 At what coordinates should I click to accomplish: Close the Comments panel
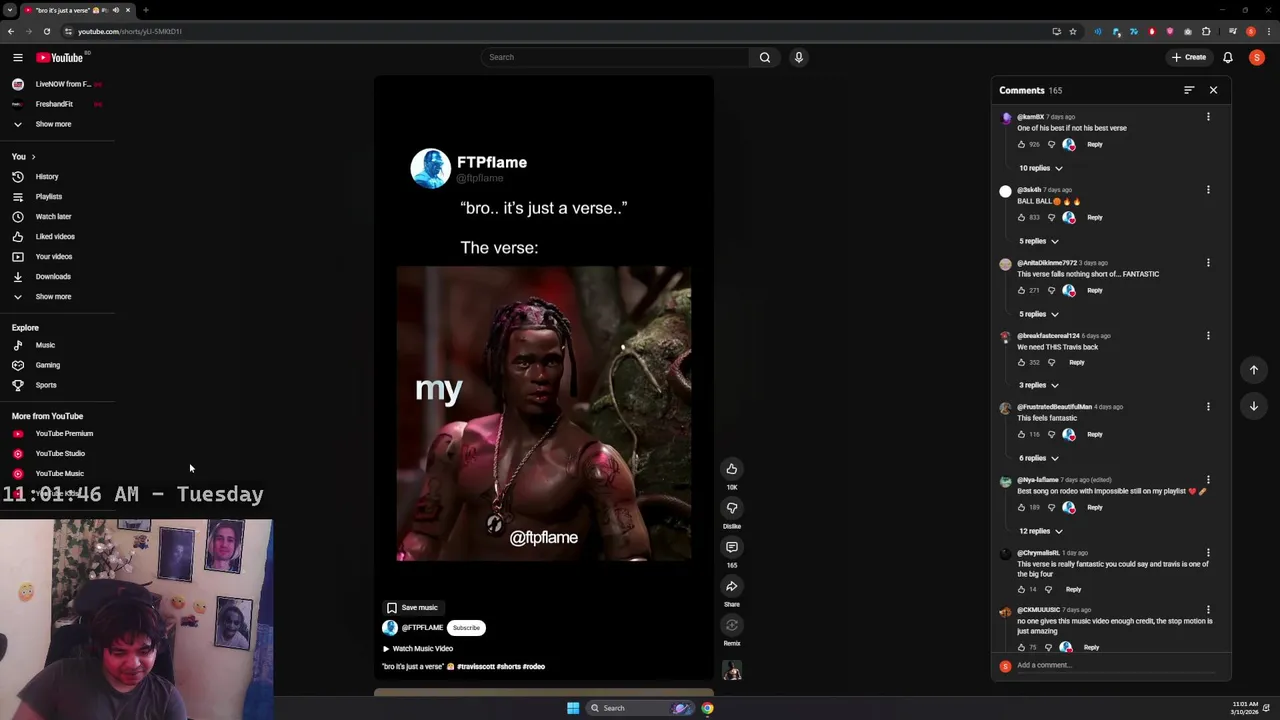click(1213, 90)
